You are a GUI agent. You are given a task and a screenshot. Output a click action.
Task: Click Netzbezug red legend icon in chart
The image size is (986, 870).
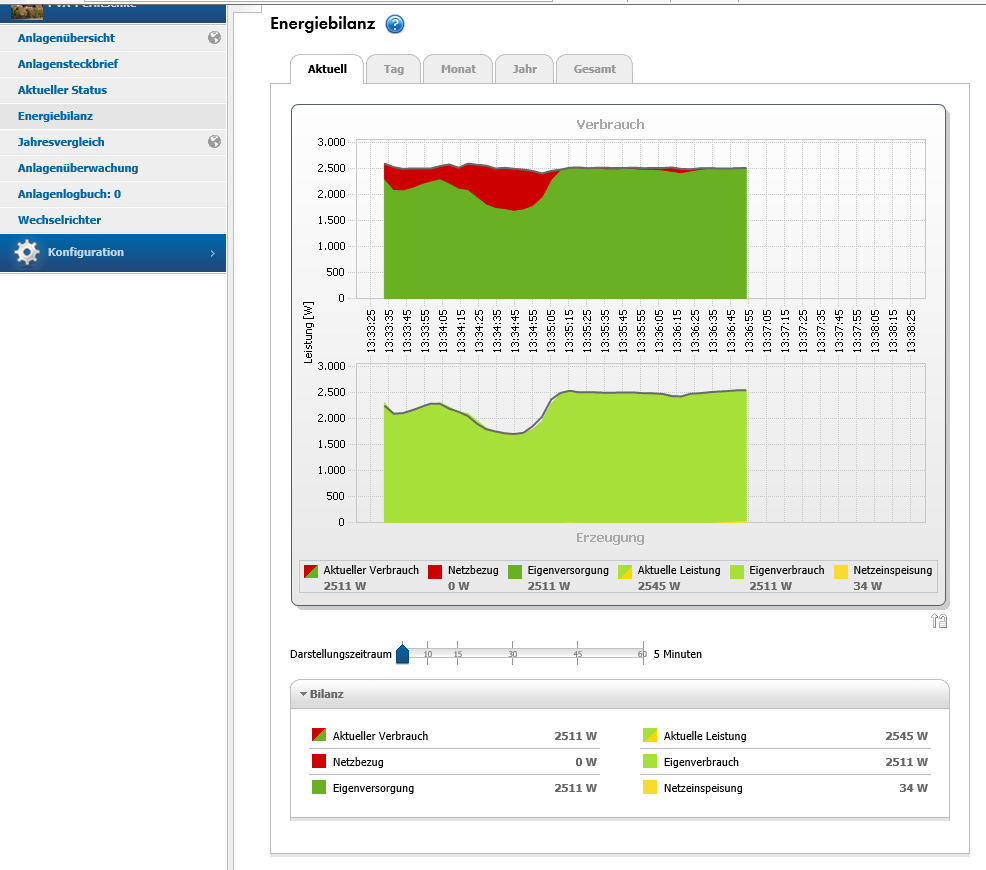435,571
